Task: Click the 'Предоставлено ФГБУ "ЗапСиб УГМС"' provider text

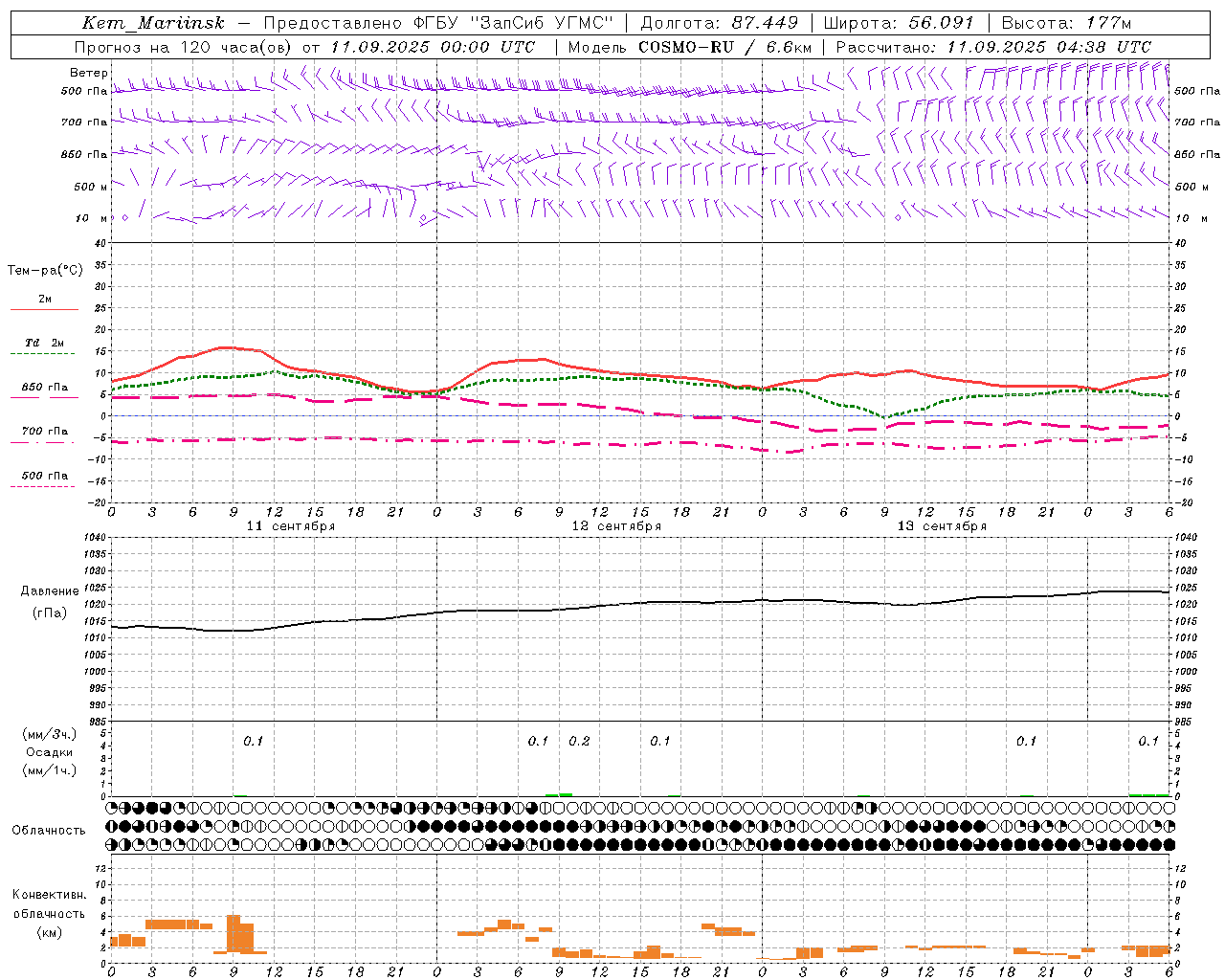Action: [x=437, y=23]
